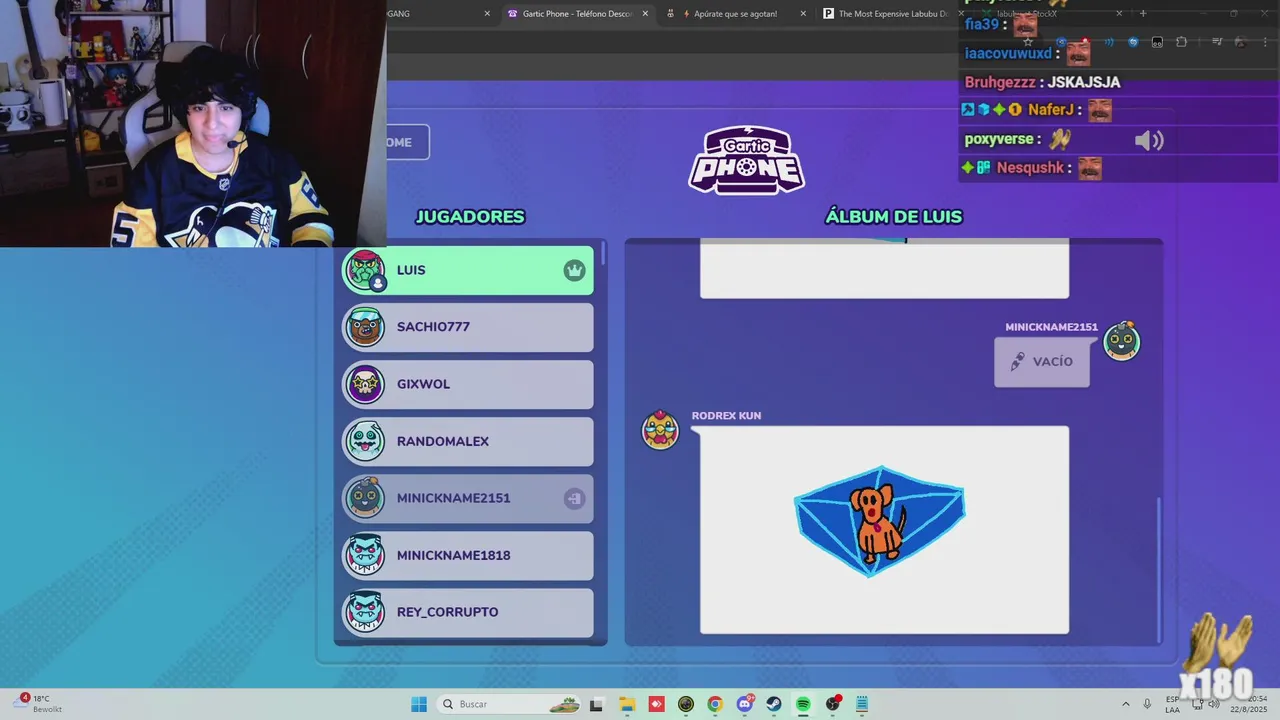Open the Windows Start menu
Screen dimensions: 1280x720
point(419,704)
